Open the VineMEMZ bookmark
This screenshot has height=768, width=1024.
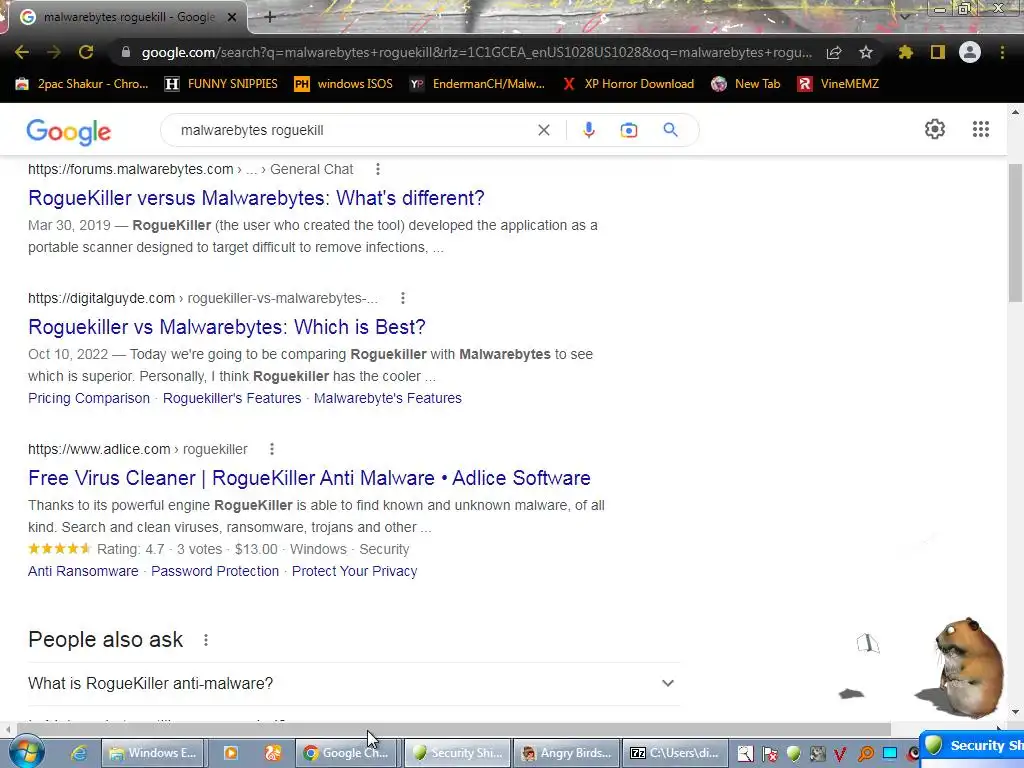(838, 84)
